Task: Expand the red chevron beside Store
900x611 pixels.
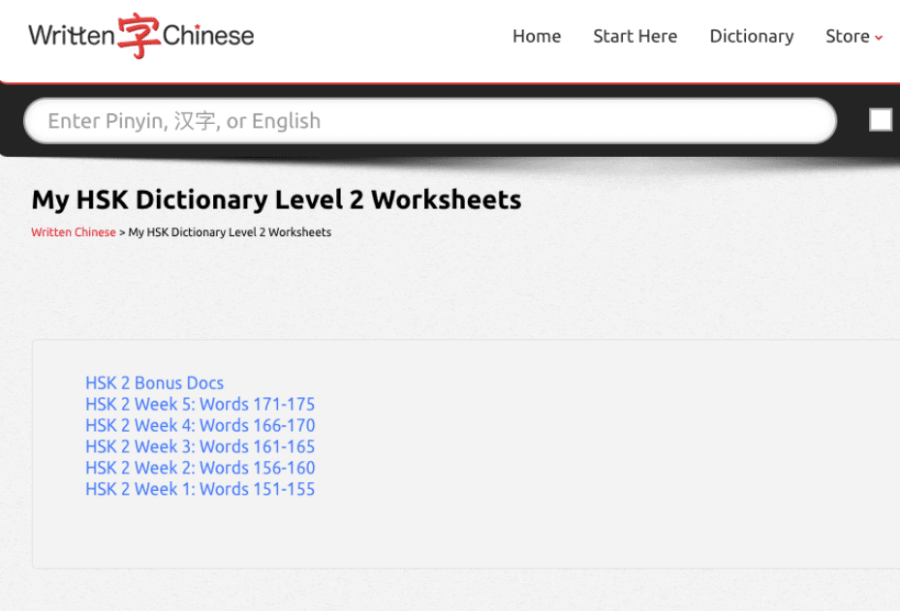Action: (879, 38)
